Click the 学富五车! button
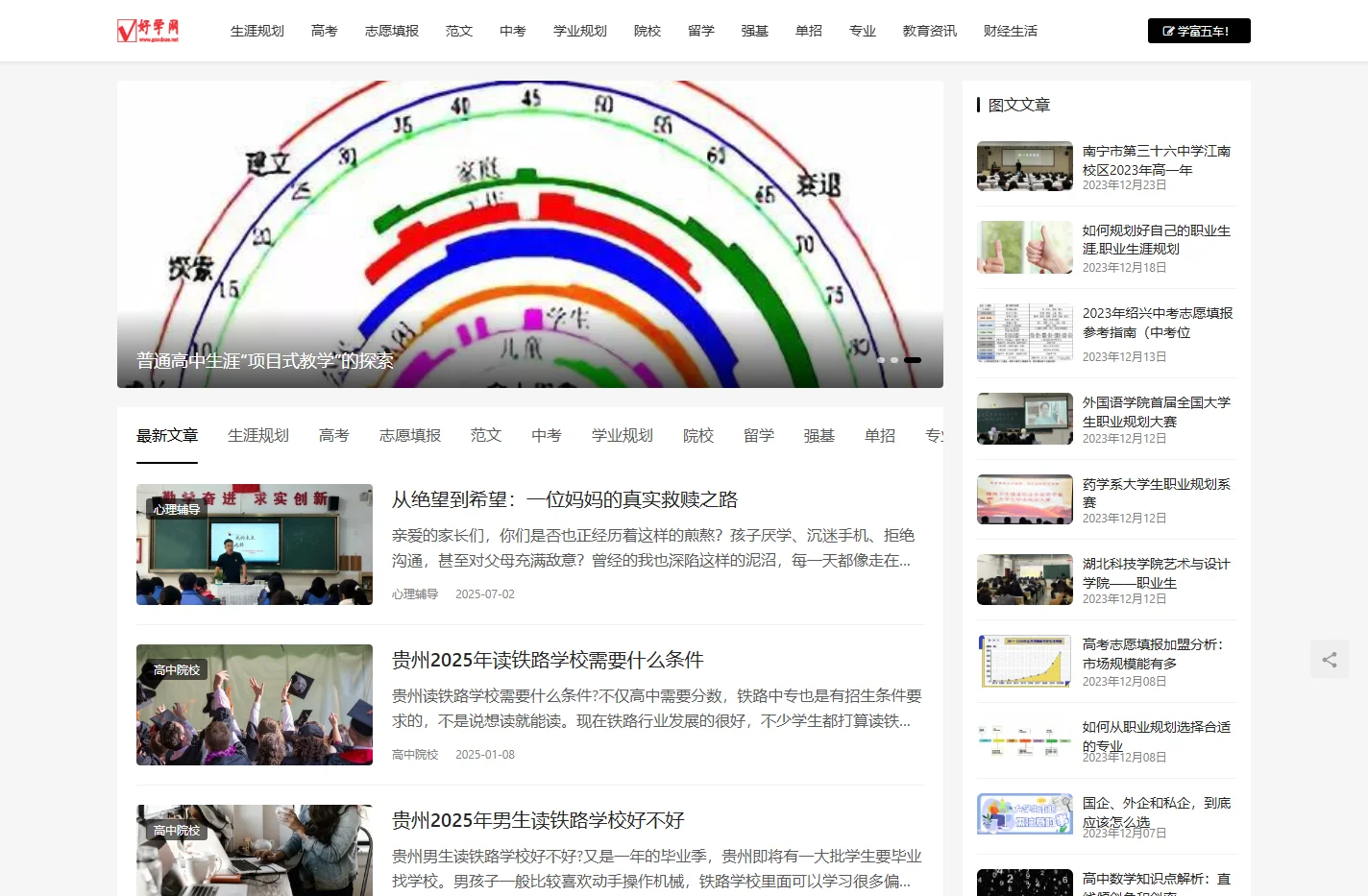The width and height of the screenshot is (1368, 896). pos(1199,31)
